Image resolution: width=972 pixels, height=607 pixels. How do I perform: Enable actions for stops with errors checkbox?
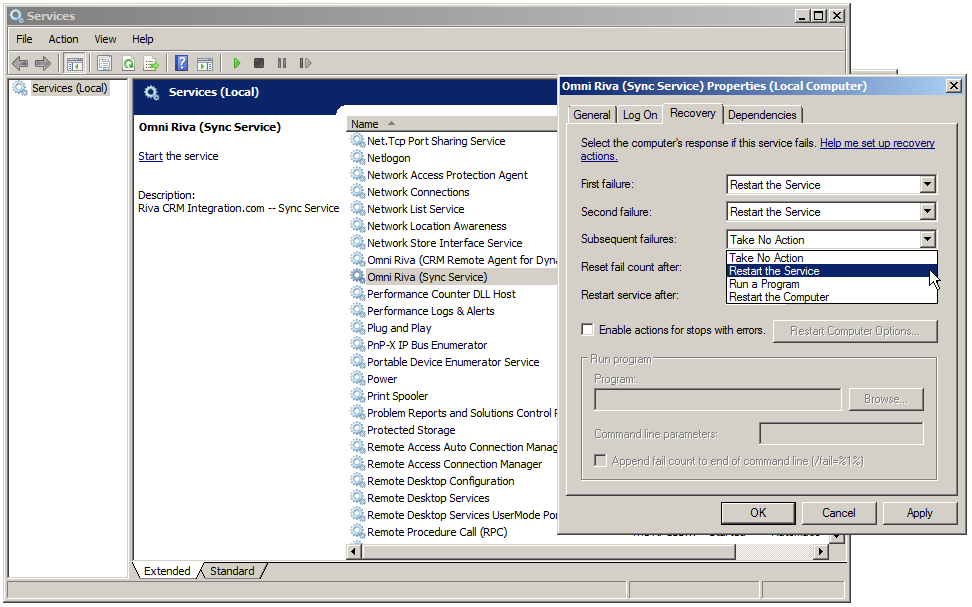(587, 330)
